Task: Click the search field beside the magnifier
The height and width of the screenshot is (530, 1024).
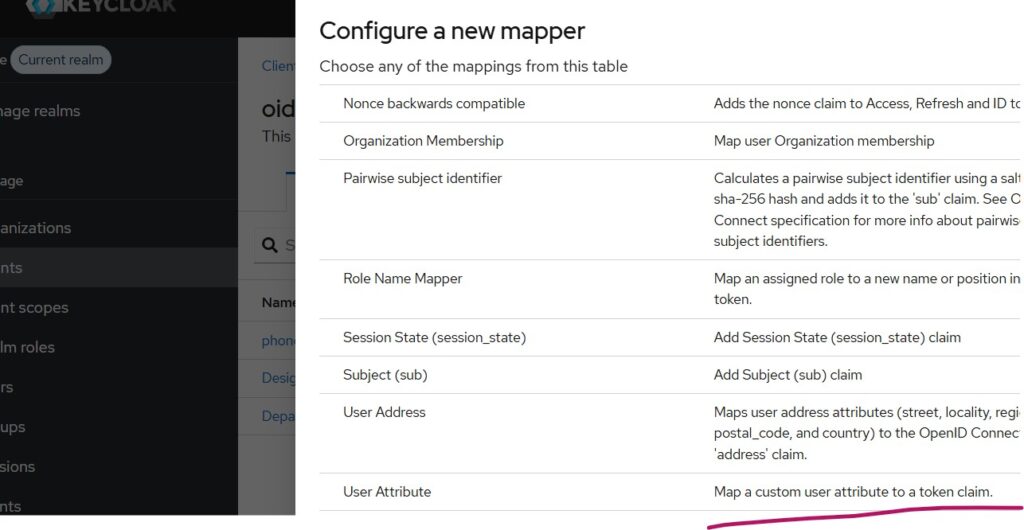Action: [x=290, y=245]
